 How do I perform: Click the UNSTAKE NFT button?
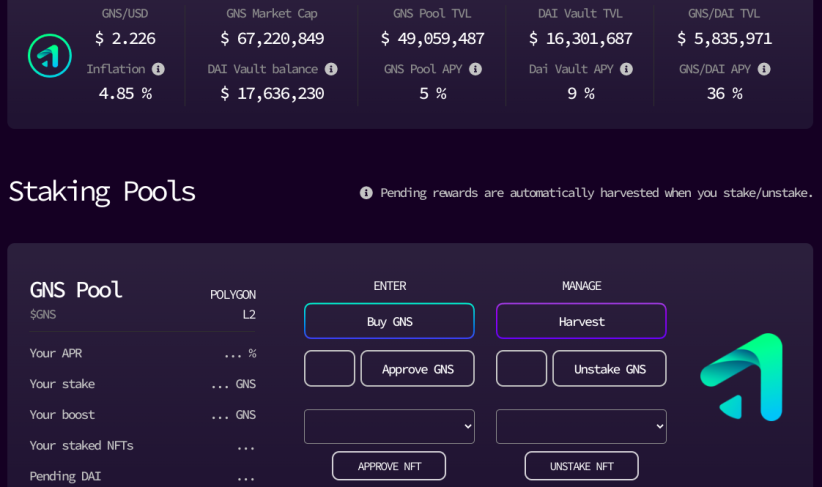581,466
